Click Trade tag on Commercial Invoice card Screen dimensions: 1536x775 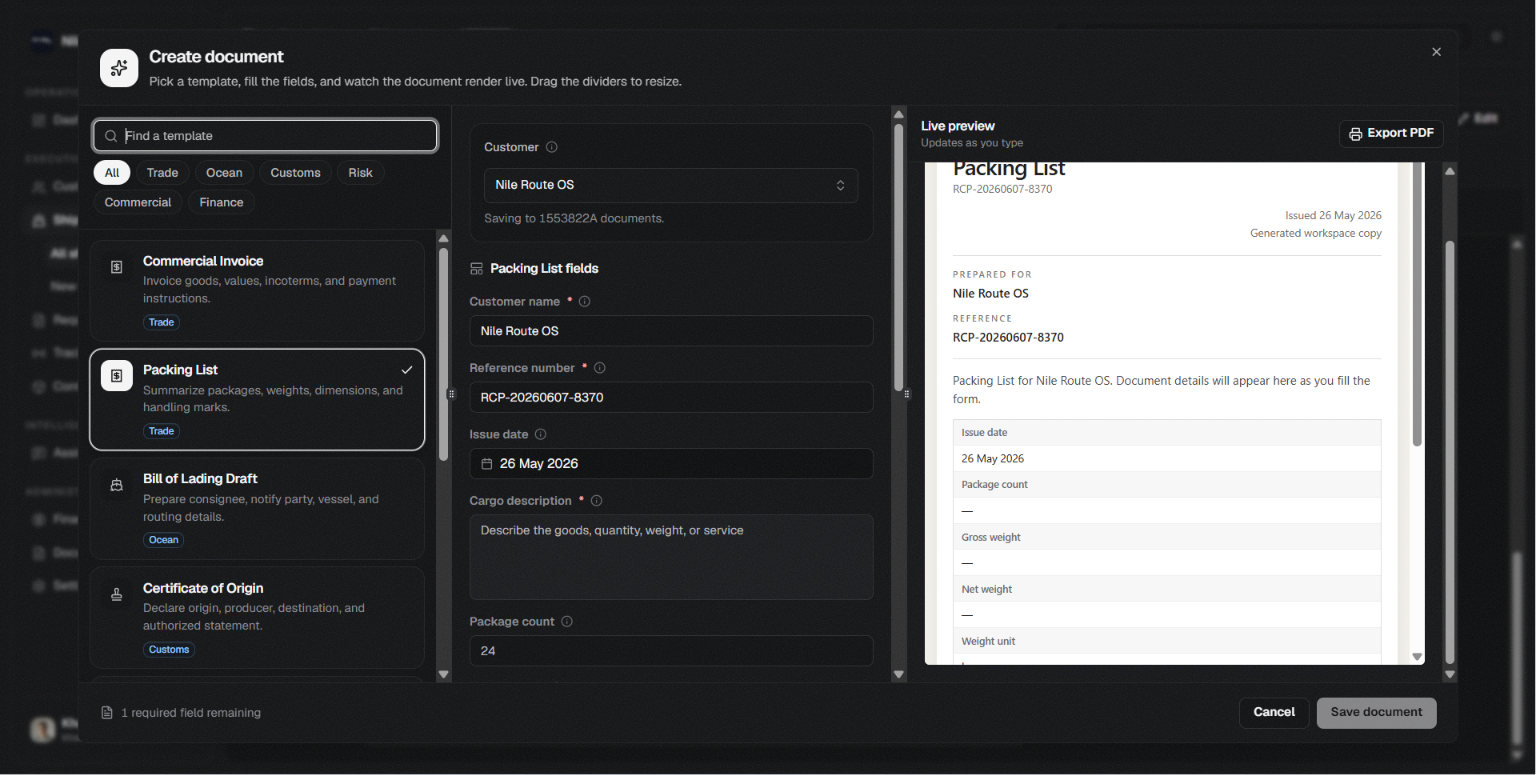[161, 322]
